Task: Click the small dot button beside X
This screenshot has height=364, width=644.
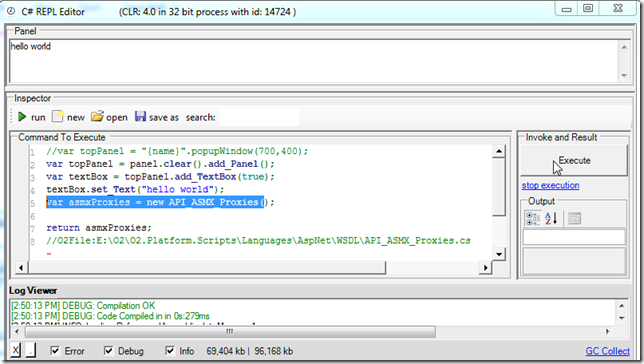Action: (x=30, y=350)
